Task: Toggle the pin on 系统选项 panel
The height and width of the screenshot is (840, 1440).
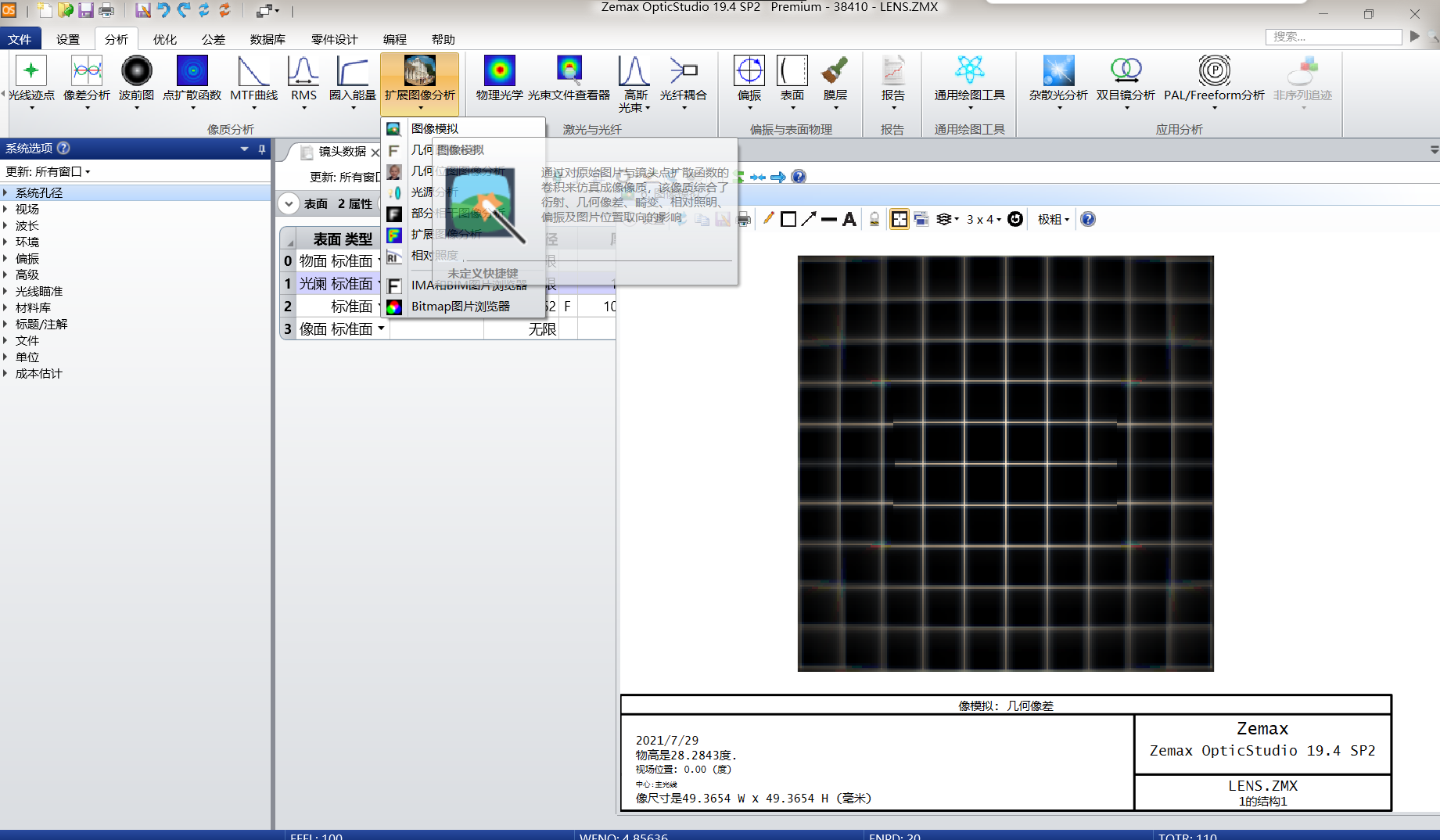Action: [x=262, y=149]
